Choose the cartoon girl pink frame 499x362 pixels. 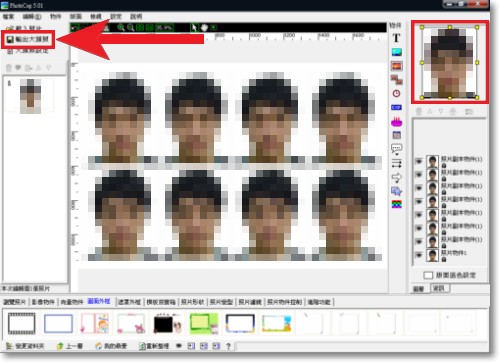[x=95, y=323]
